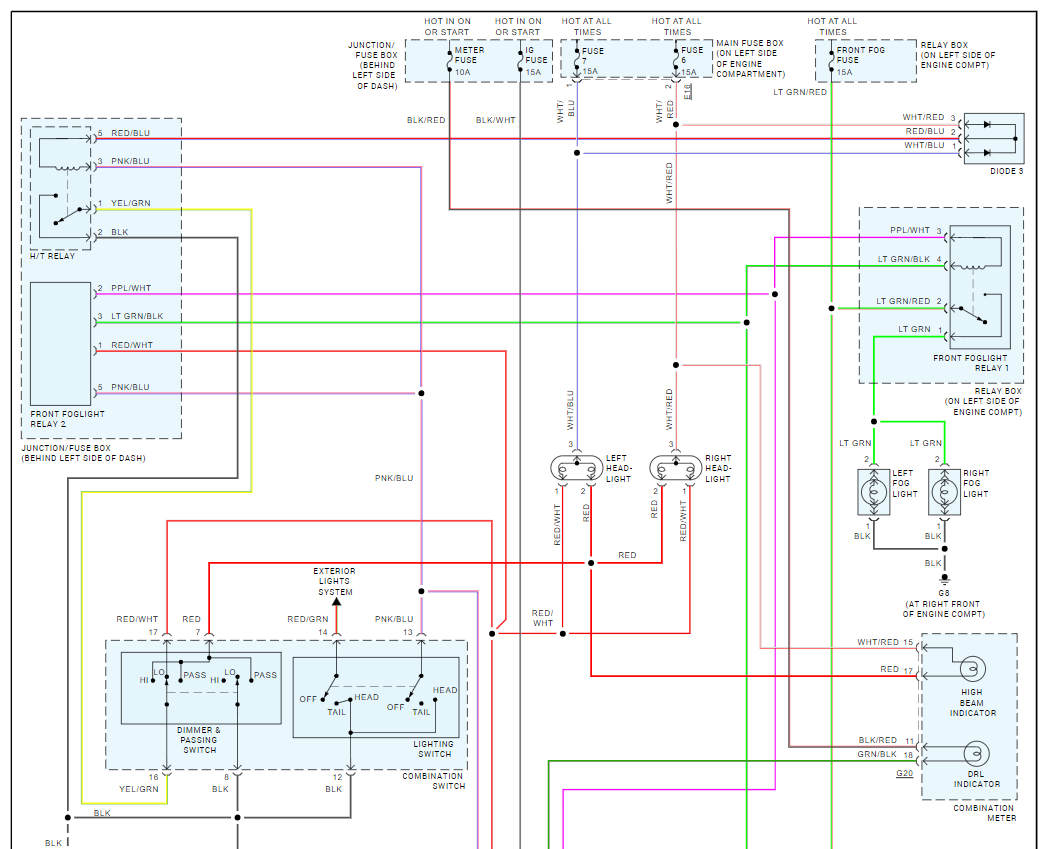Click the 'DIODE 3' label

(1006, 171)
